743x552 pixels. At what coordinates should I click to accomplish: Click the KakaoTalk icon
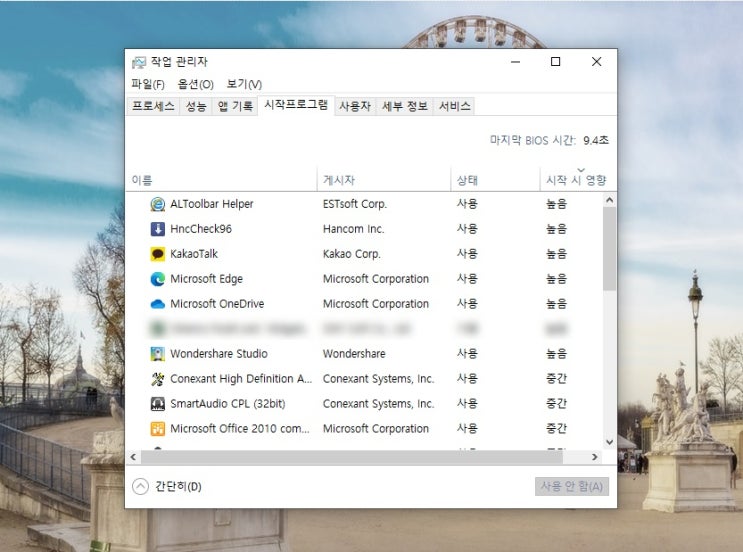tap(157, 254)
